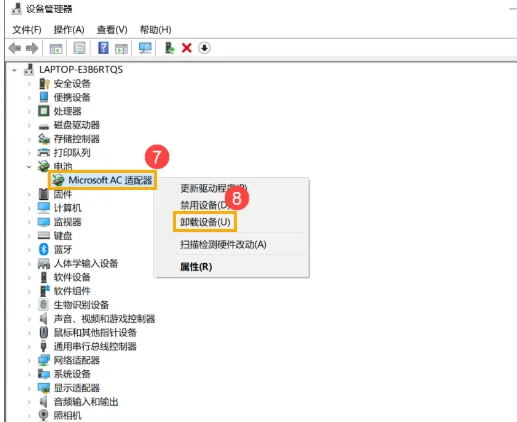Collapse the LAPTOP-E3B6RTQS root node
517x422 pixels.
[14, 70]
